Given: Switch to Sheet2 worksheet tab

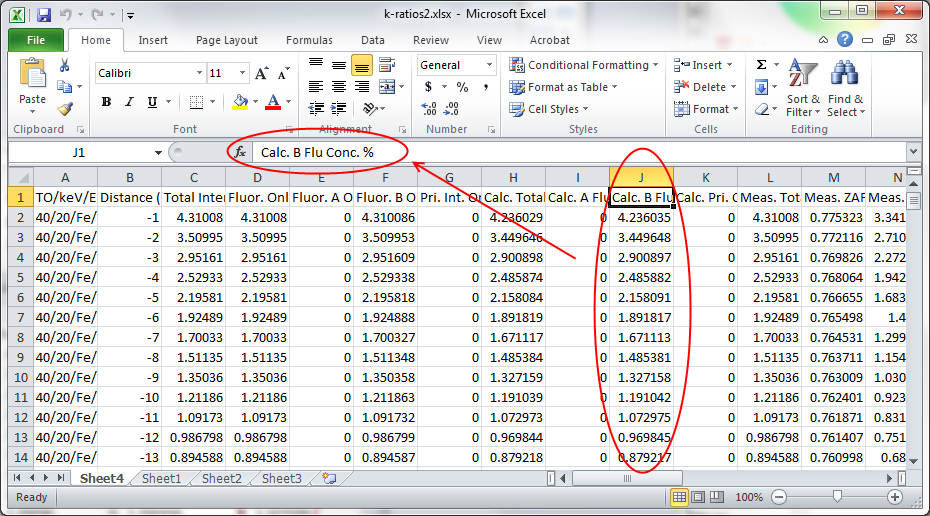Looking at the screenshot, I should (221, 479).
